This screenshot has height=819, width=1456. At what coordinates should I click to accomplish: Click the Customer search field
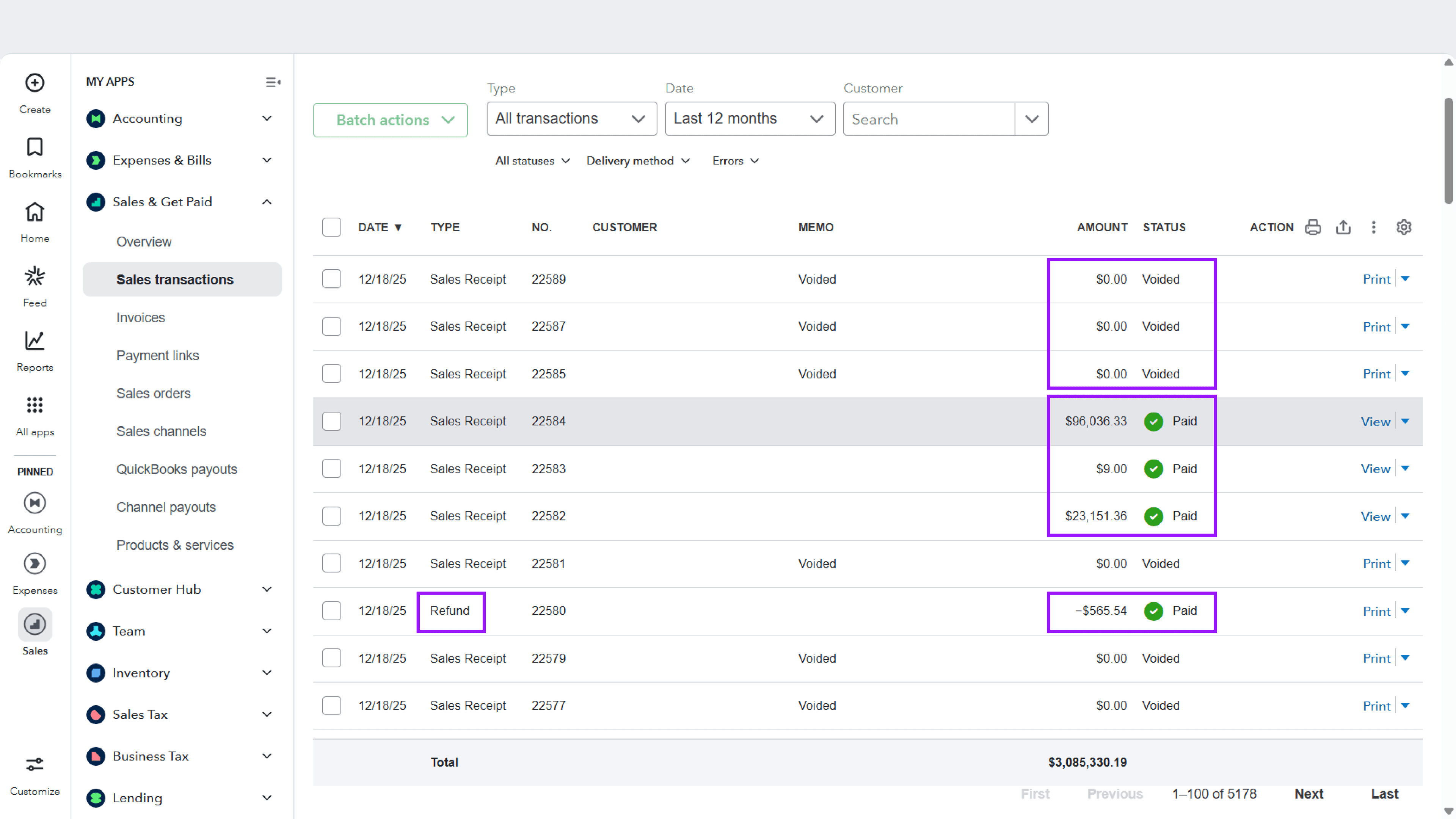[x=929, y=119]
